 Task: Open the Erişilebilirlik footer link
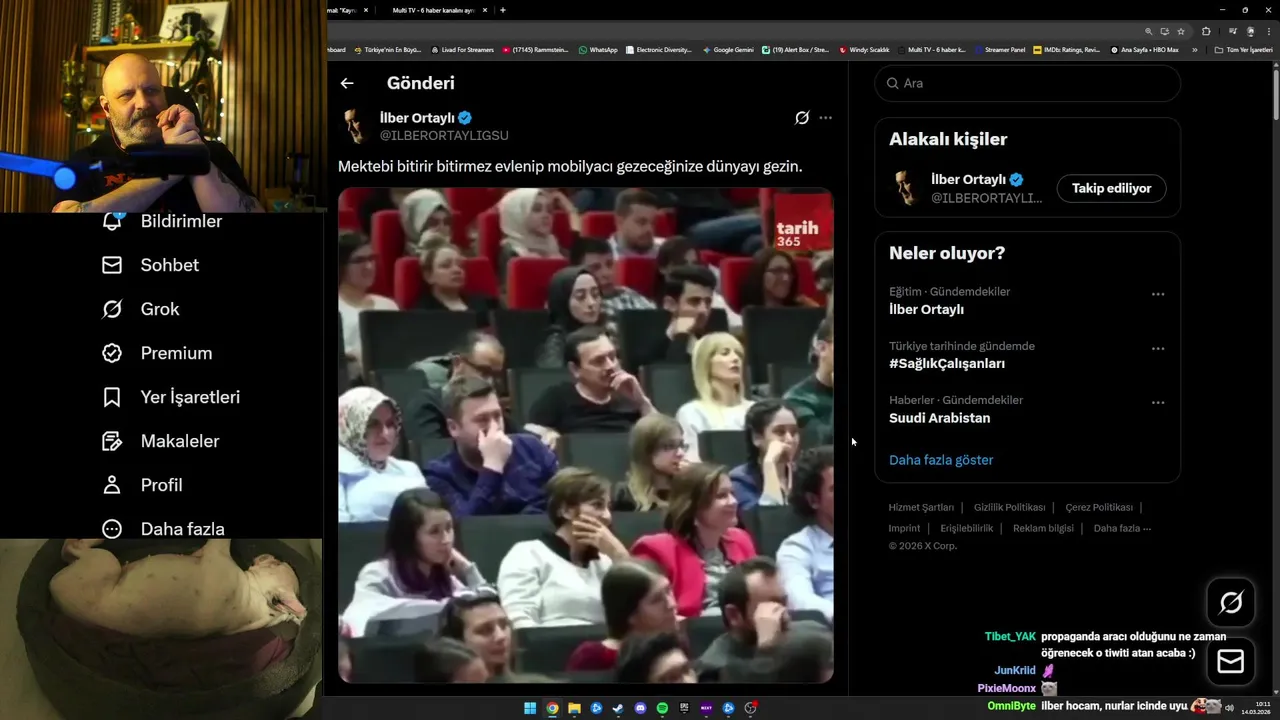point(966,528)
